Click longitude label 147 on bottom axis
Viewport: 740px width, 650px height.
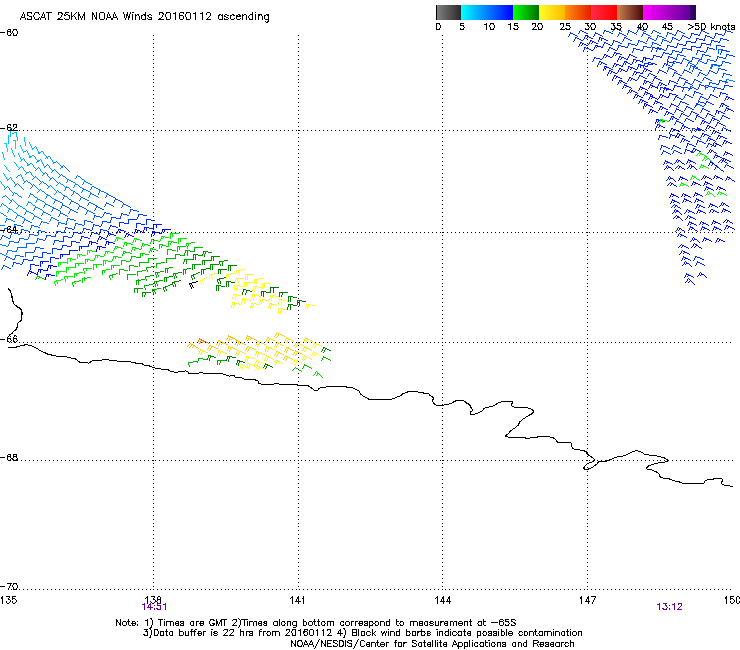click(587, 600)
